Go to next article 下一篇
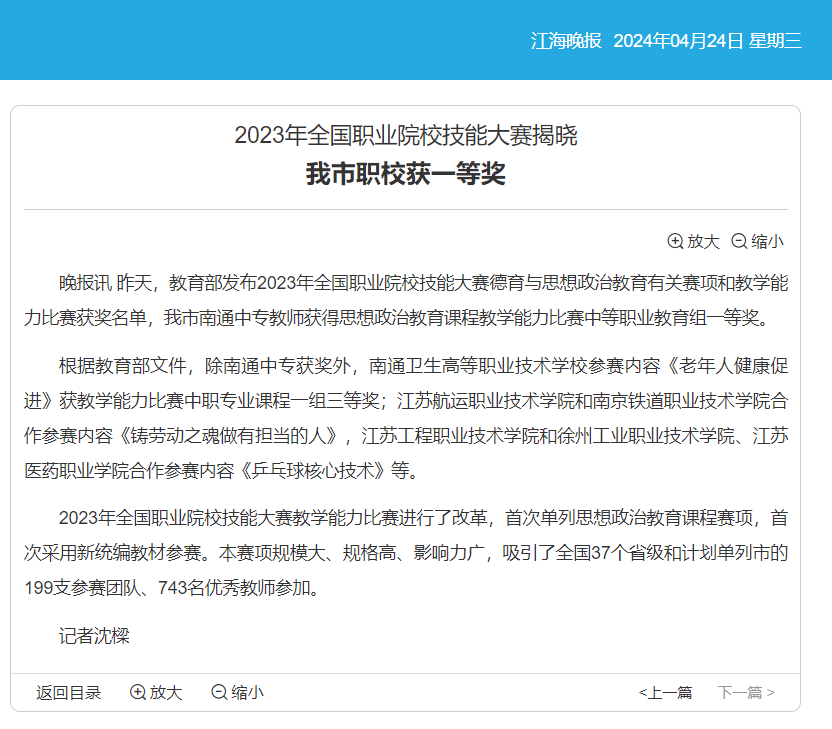832x729 pixels. pyautogui.click(x=746, y=692)
